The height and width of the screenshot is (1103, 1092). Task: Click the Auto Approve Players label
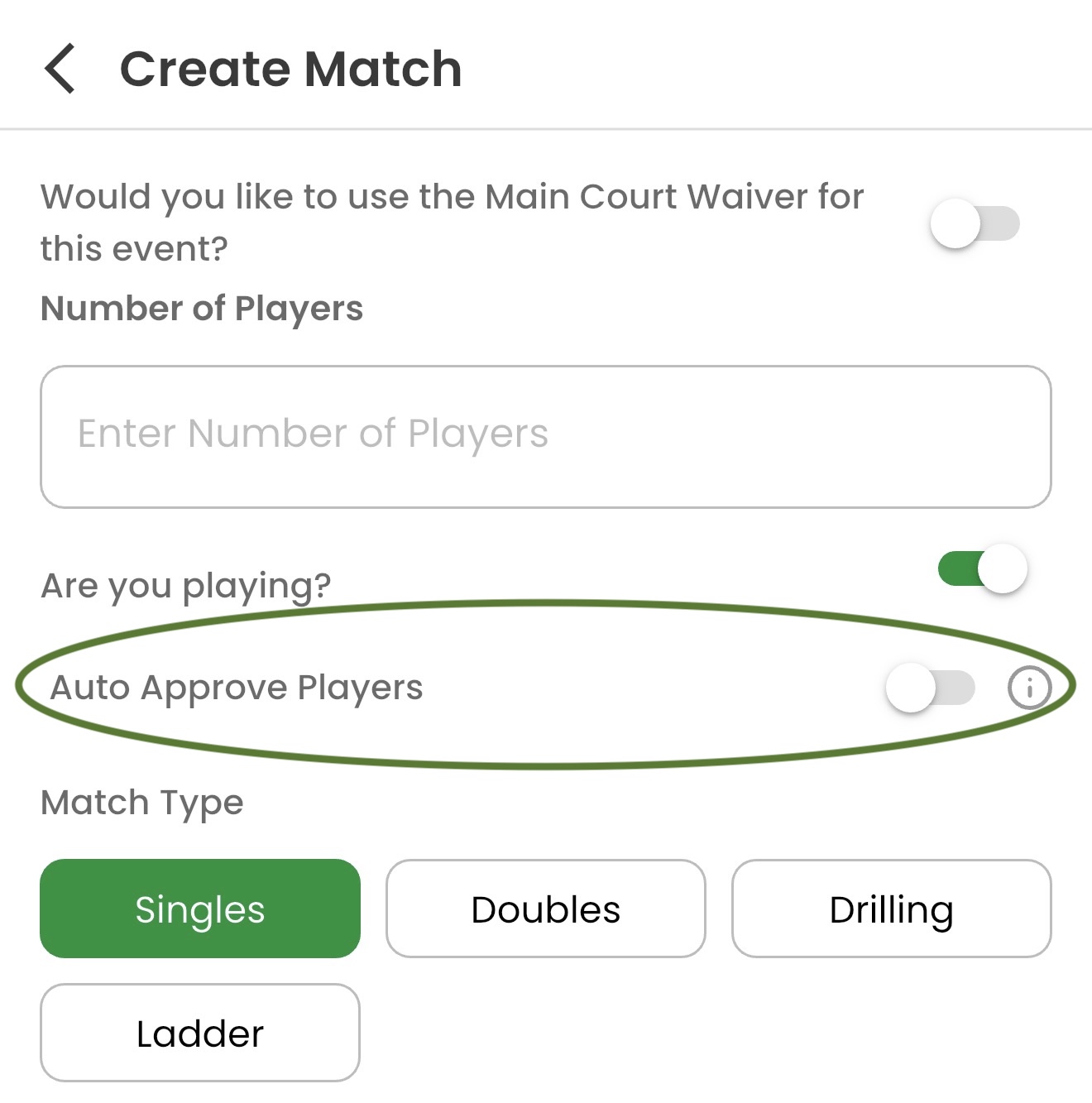[237, 688]
